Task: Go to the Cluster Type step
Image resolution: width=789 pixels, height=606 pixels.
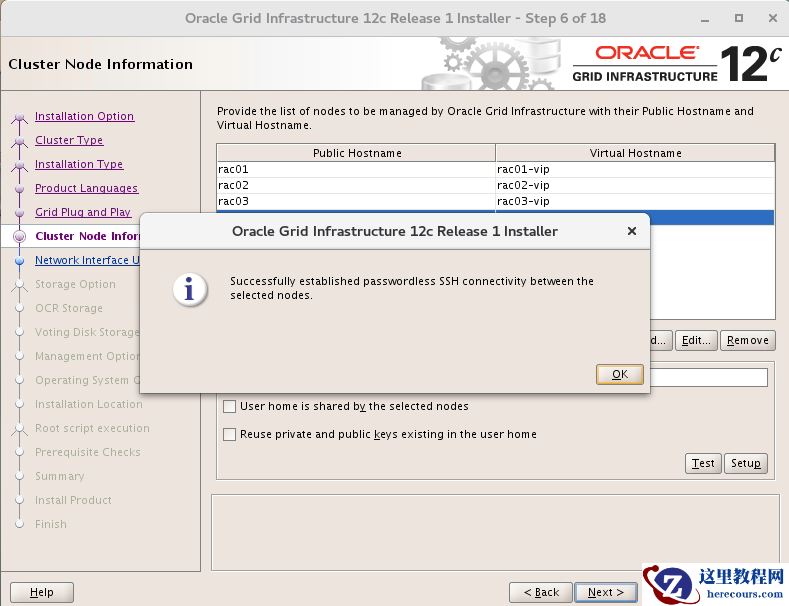Action: pos(69,140)
